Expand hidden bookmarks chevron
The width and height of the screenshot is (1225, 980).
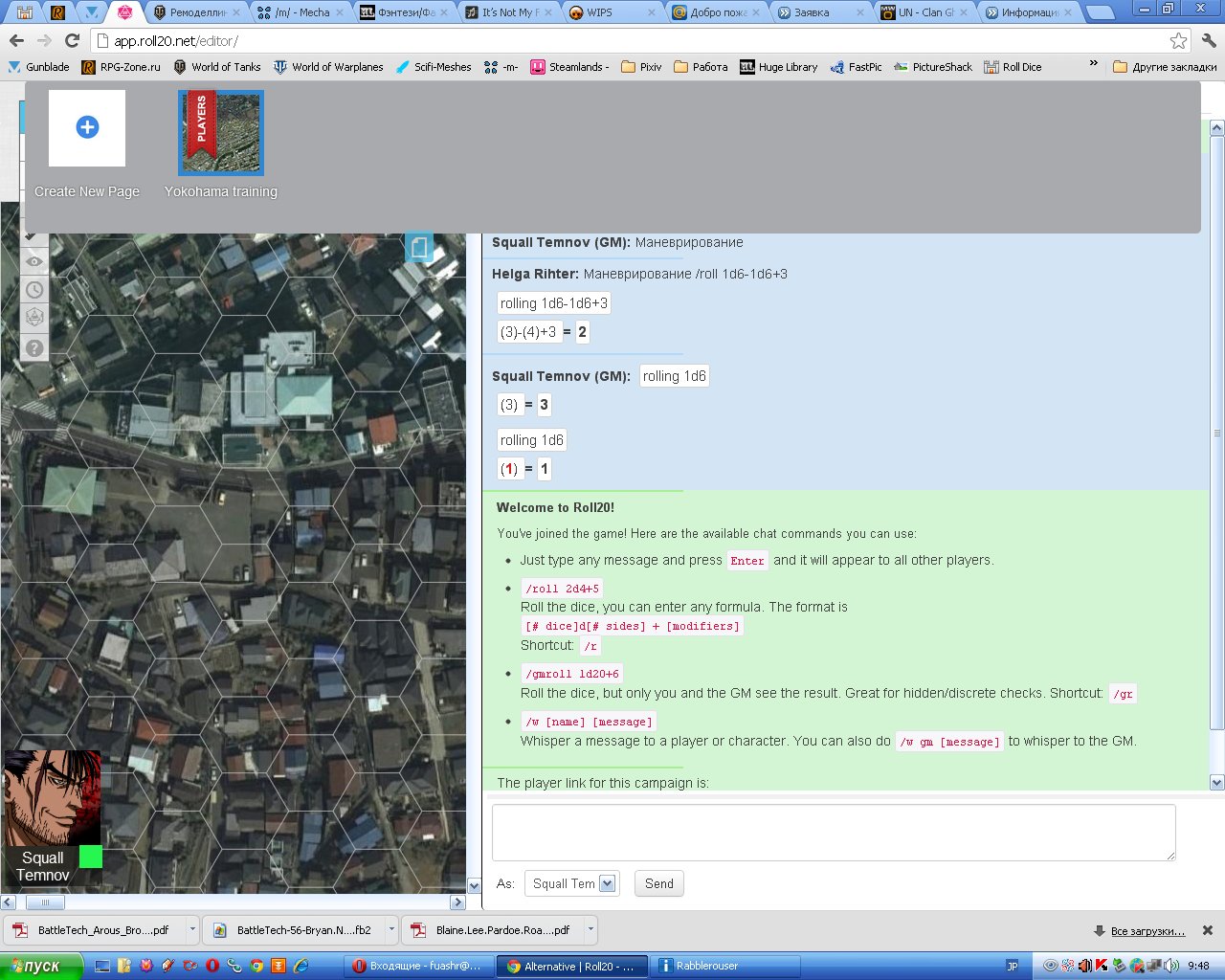(1094, 63)
